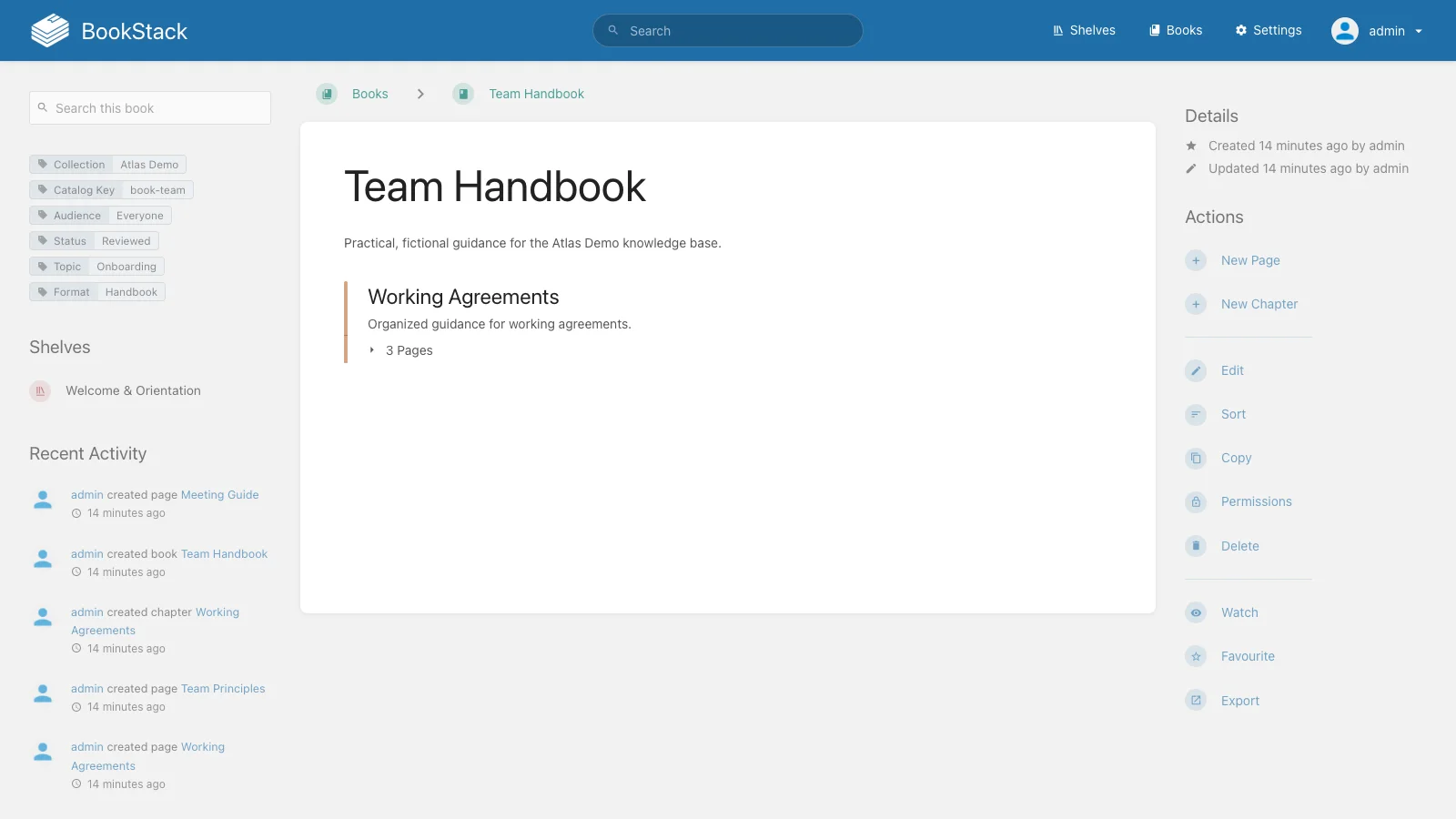Screen dimensions: 1456x819
Task: Click the Favourite action link
Action: [x=1248, y=656]
